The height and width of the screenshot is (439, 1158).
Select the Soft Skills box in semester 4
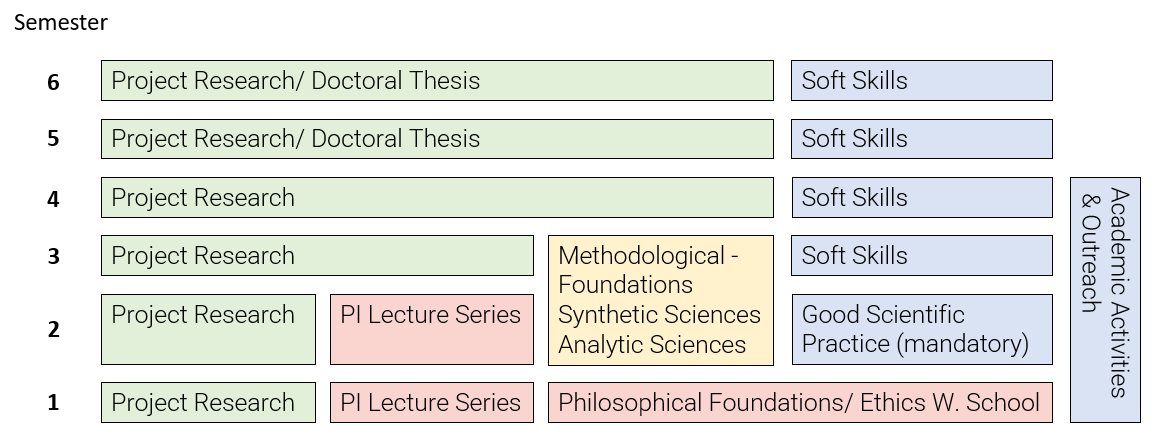(922, 197)
